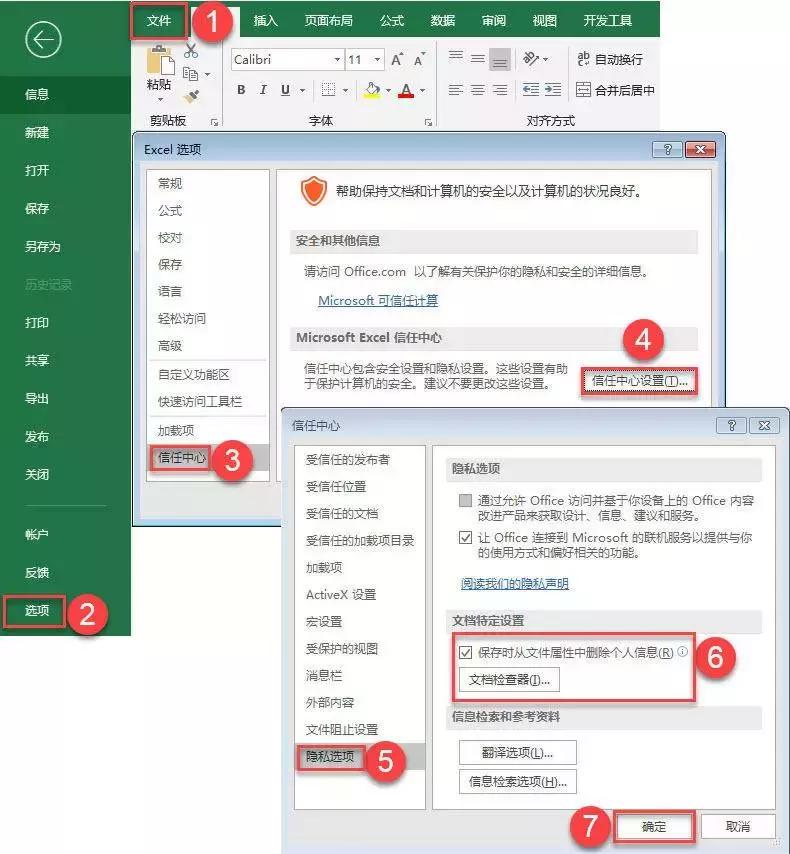Click the 信任中心设置 button

tap(640, 381)
